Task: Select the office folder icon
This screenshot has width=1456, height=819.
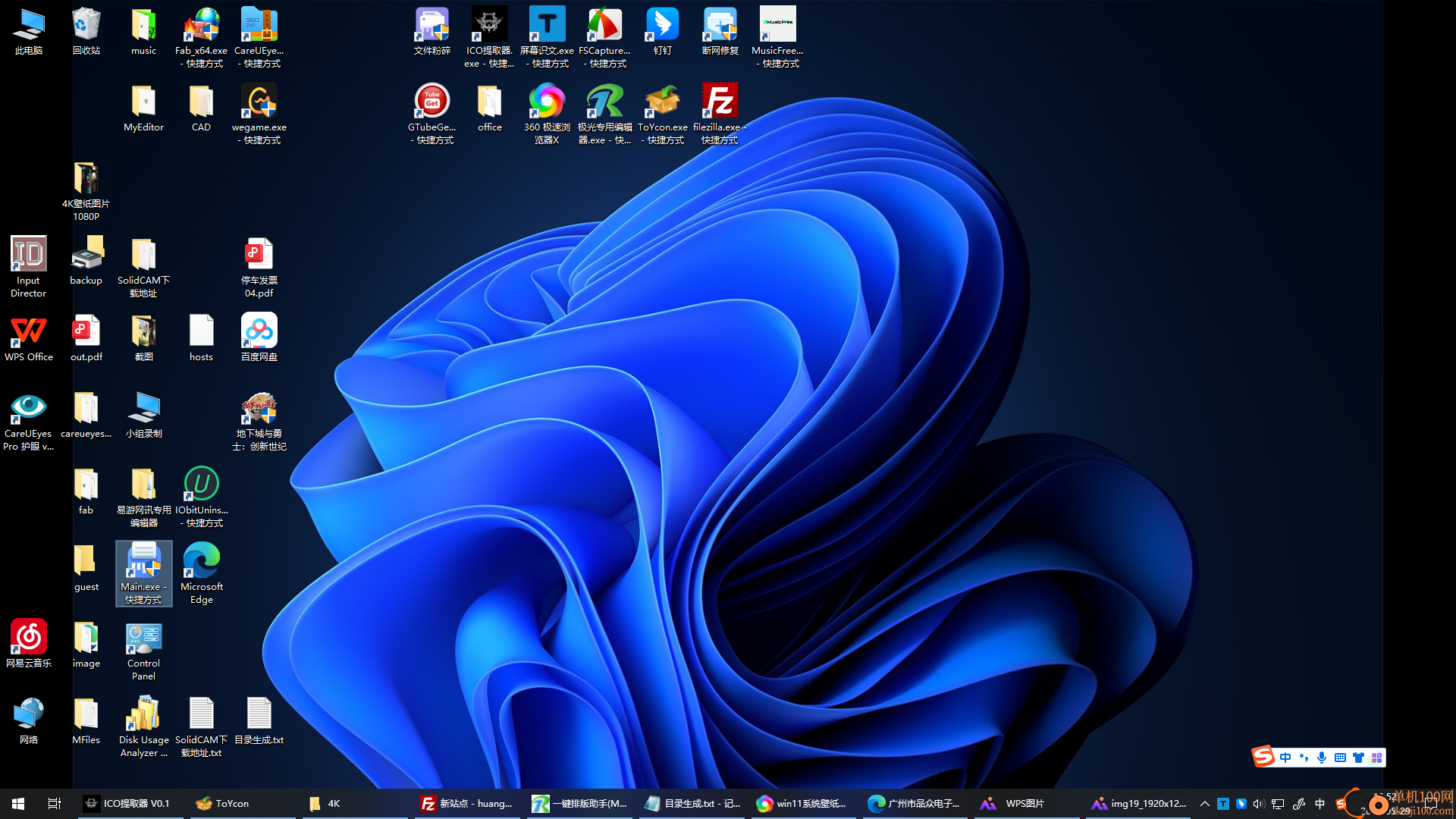Action: (x=489, y=108)
